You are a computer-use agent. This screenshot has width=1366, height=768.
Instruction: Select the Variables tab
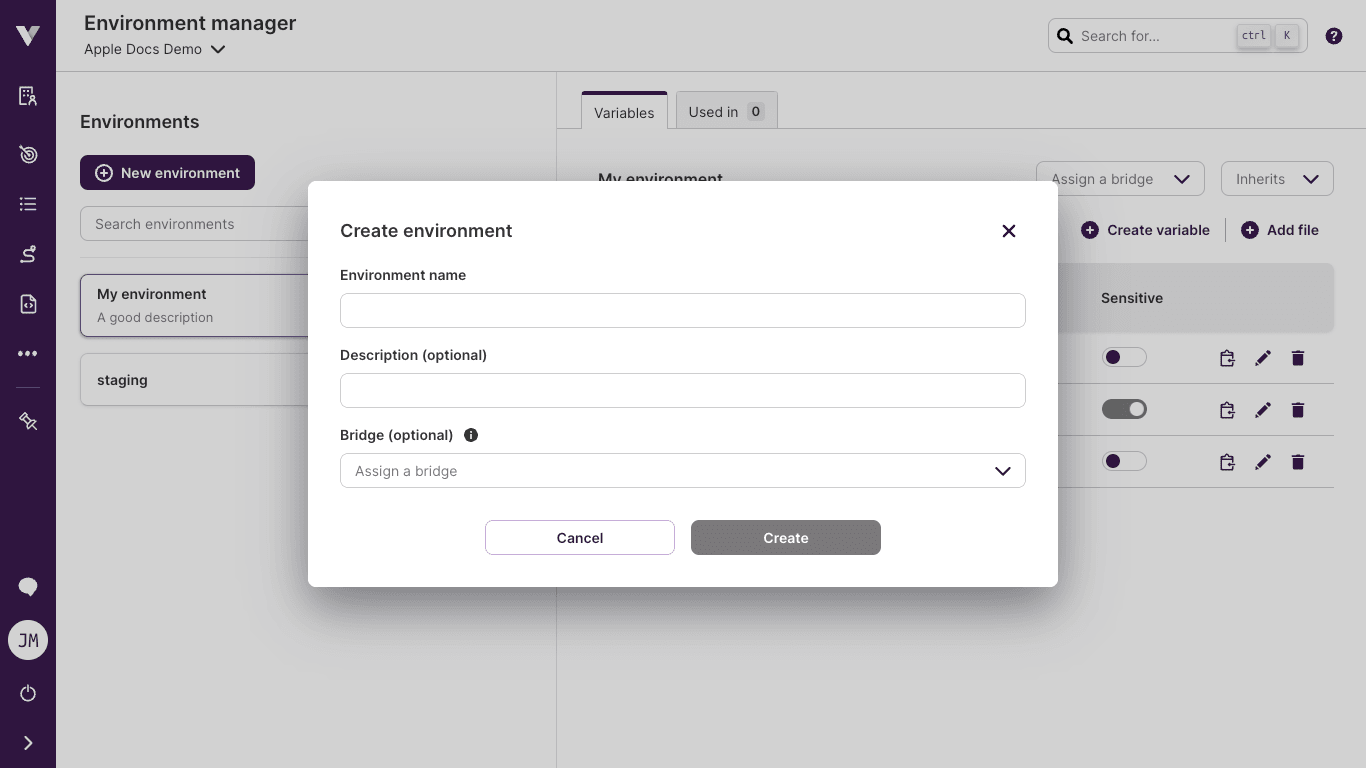point(623,113)
